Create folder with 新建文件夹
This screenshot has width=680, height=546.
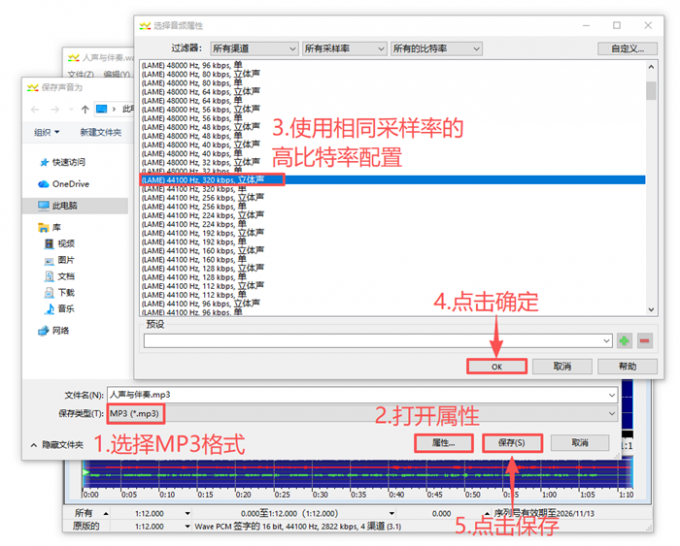tap(101, 132)
